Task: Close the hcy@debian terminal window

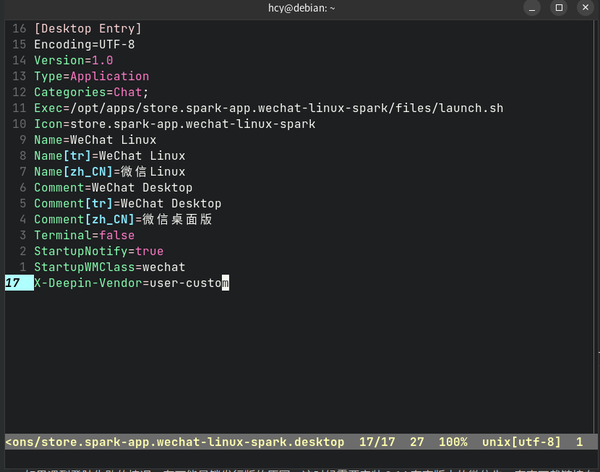Action: click(x=584, y=8)
